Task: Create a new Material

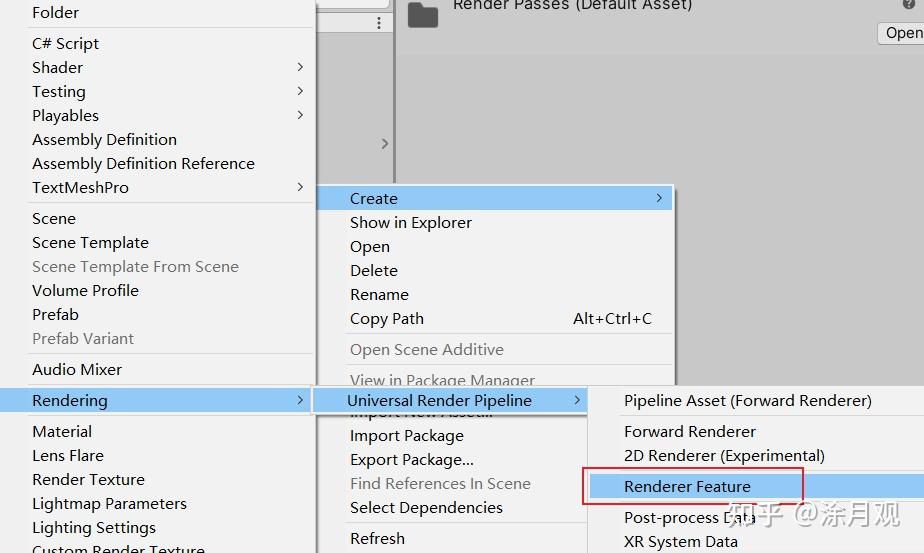Action: 62,431
